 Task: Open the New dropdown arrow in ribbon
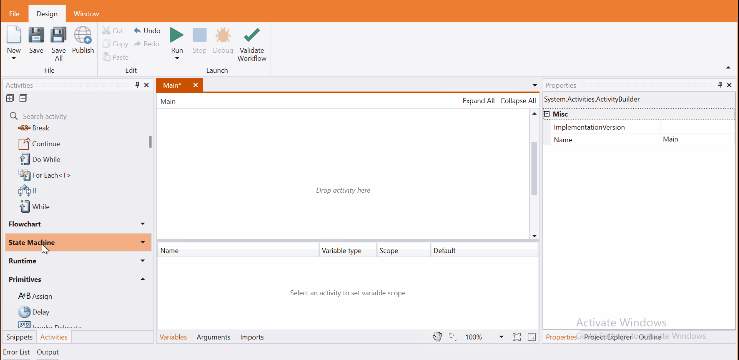(14, 58)
